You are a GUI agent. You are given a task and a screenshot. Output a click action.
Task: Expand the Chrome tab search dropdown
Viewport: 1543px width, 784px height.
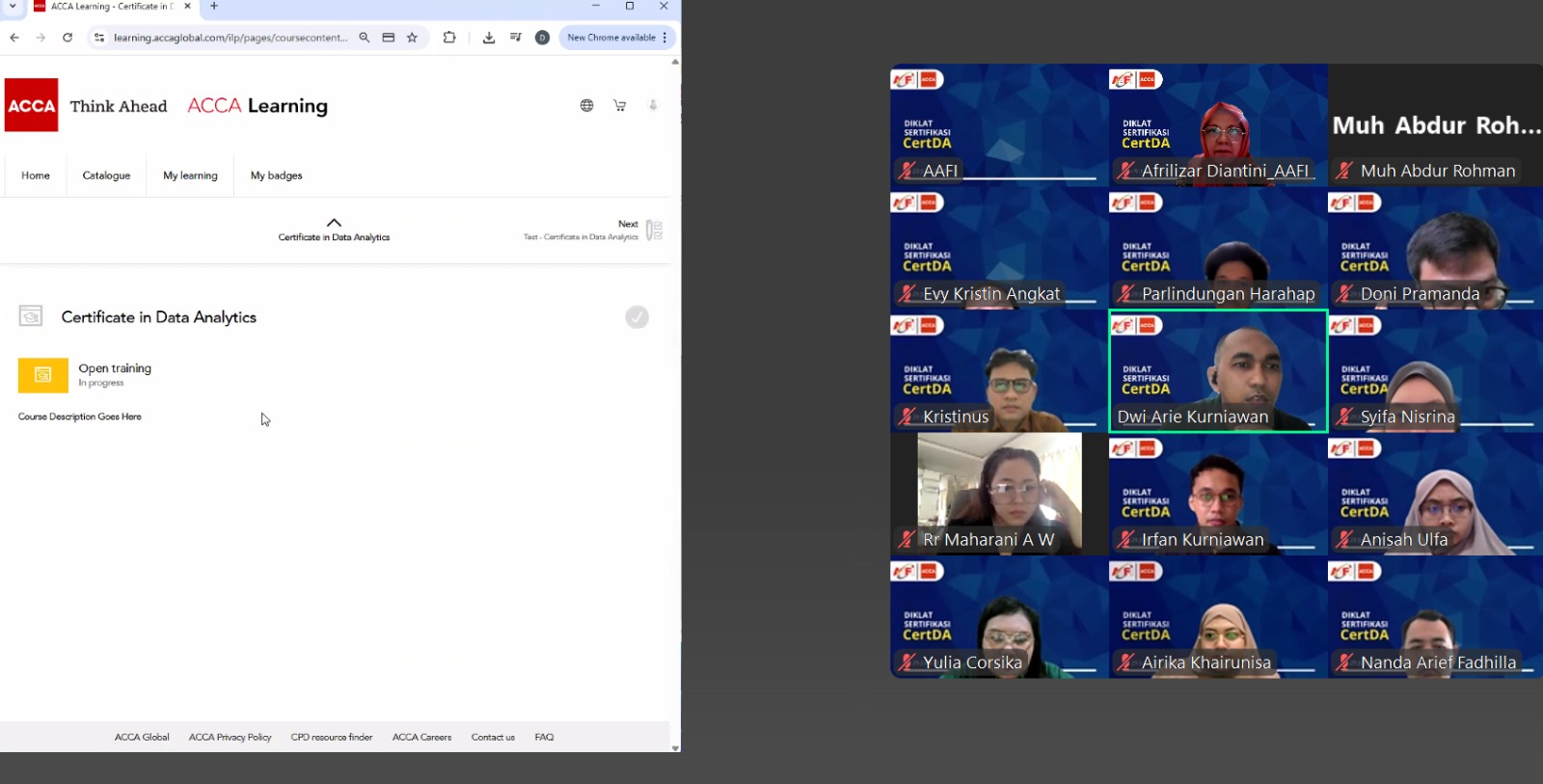coord(14,7)
